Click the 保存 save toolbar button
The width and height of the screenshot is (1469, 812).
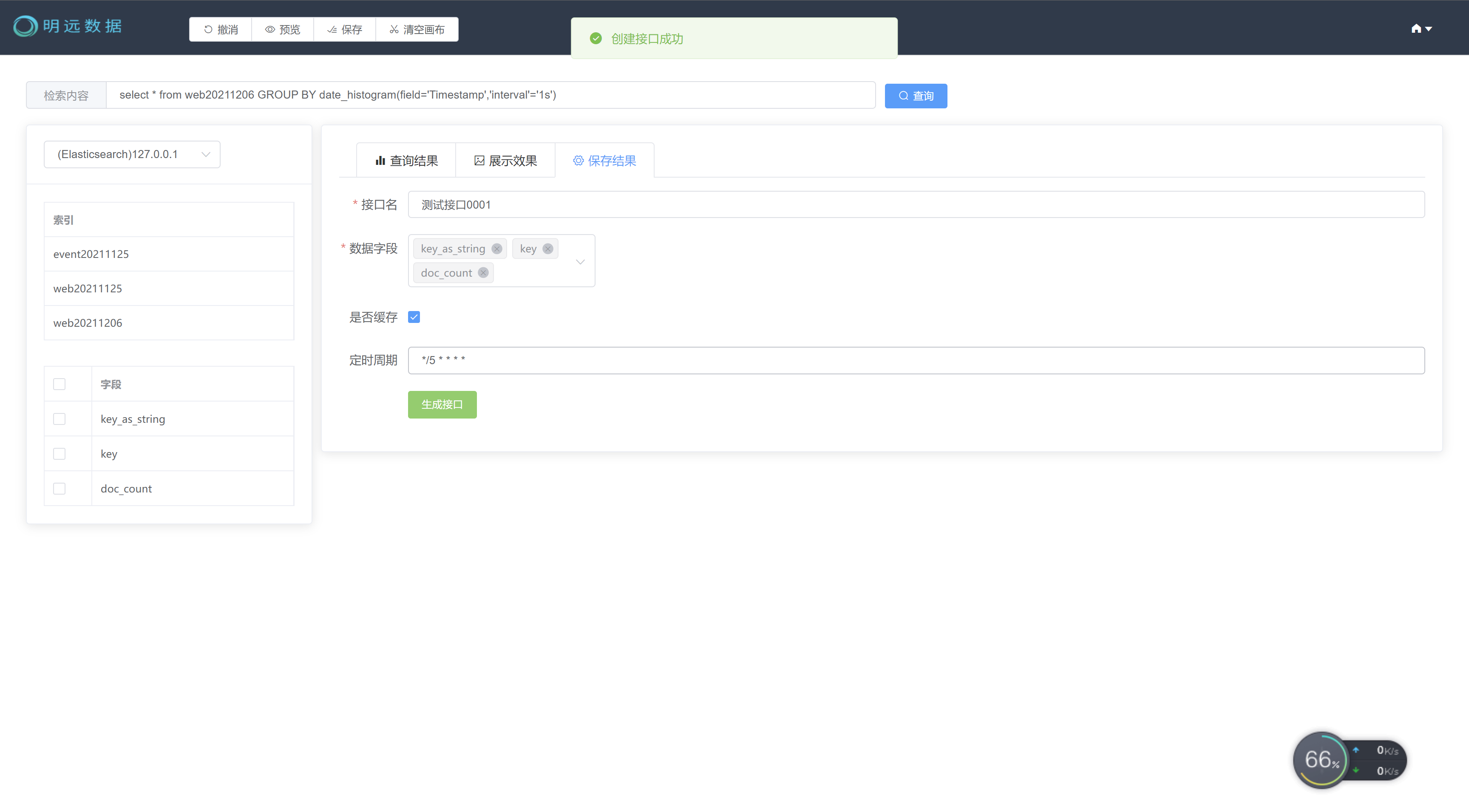[344, 30]
